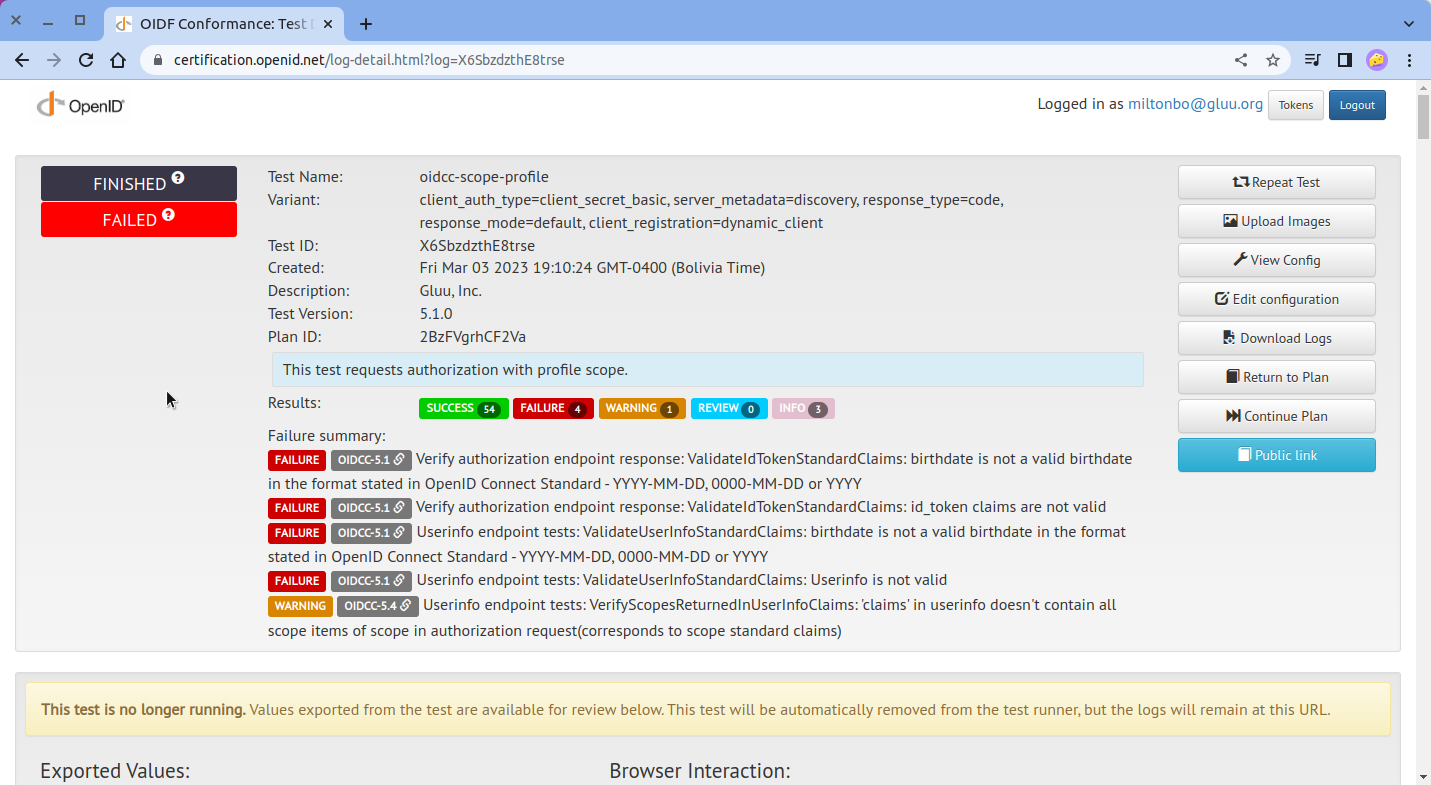Click the site lock padlock icon
1431x785 pixels.
(158, 60)
